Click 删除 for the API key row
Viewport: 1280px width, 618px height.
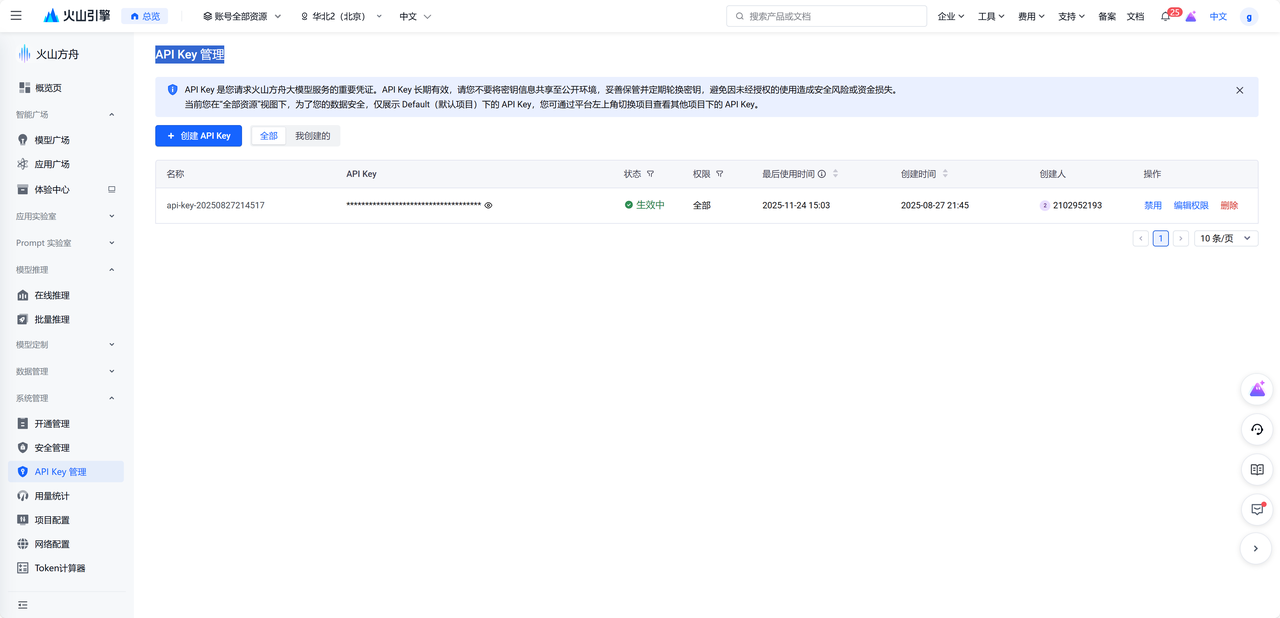(1229, 205)
